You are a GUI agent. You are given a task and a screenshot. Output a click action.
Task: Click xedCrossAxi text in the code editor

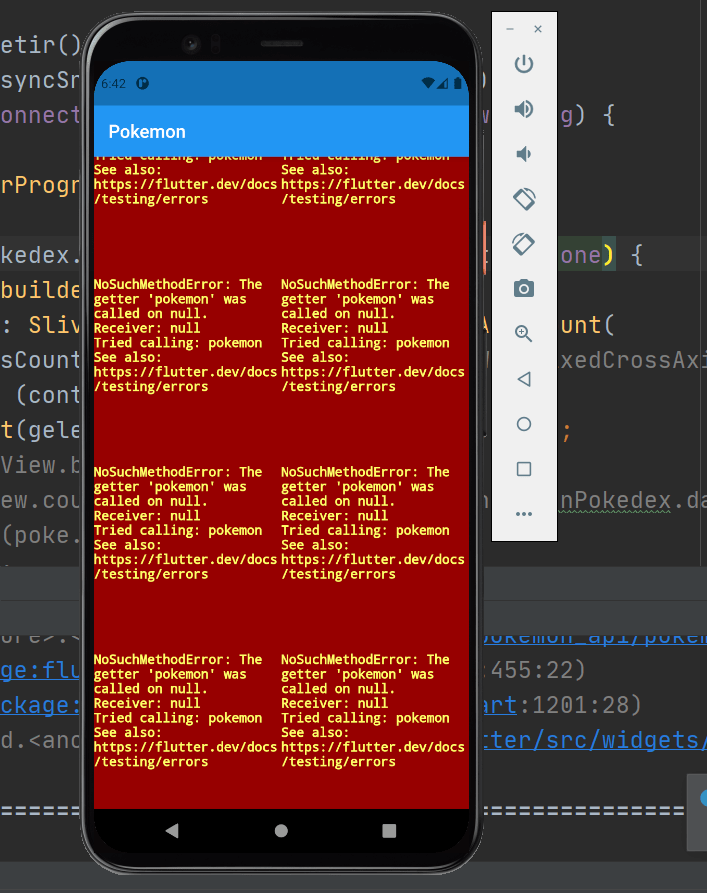click(x=634, y=360)
